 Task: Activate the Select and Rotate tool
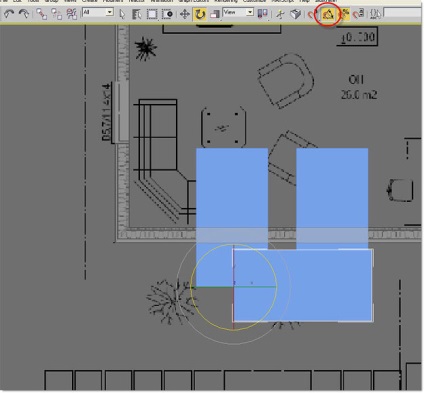tap(200, 14)
